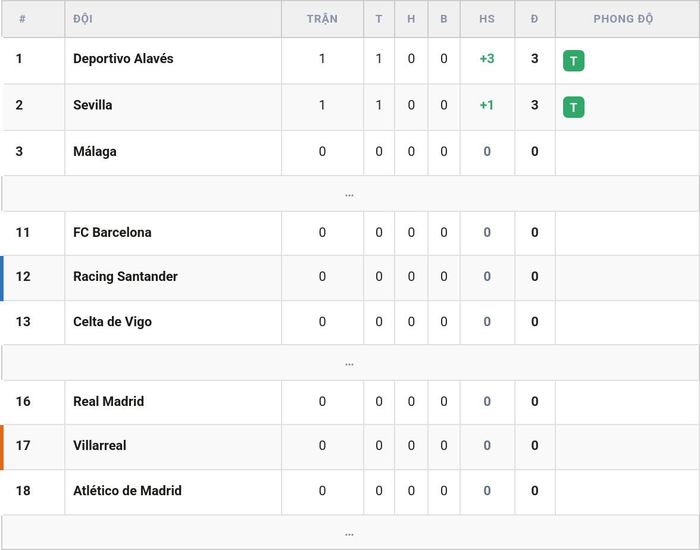Open Deportivo Alavés team link
The height and width of the screenshot is (550, 700).
123,58
